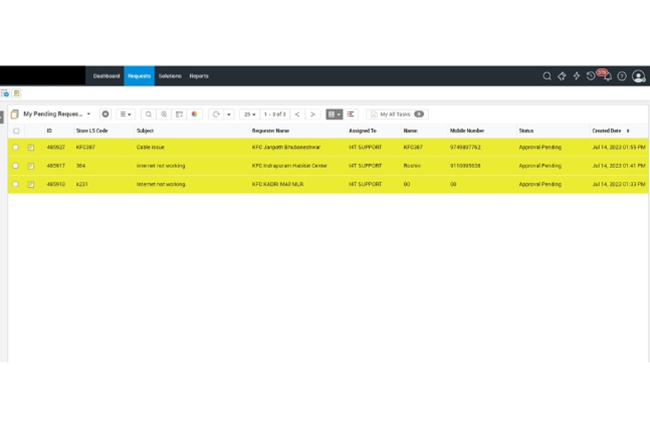Click the list search magnifier icon
Image resolution: width=650 pixels, height=425 pixels.
pyautogui.click(x=149, y=114)
